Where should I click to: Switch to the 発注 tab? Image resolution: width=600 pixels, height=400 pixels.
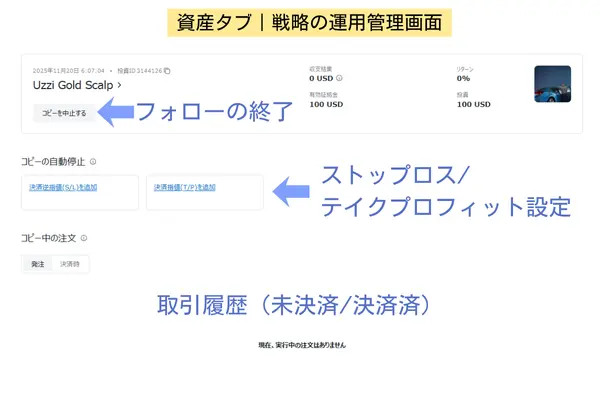coord(37,264)
